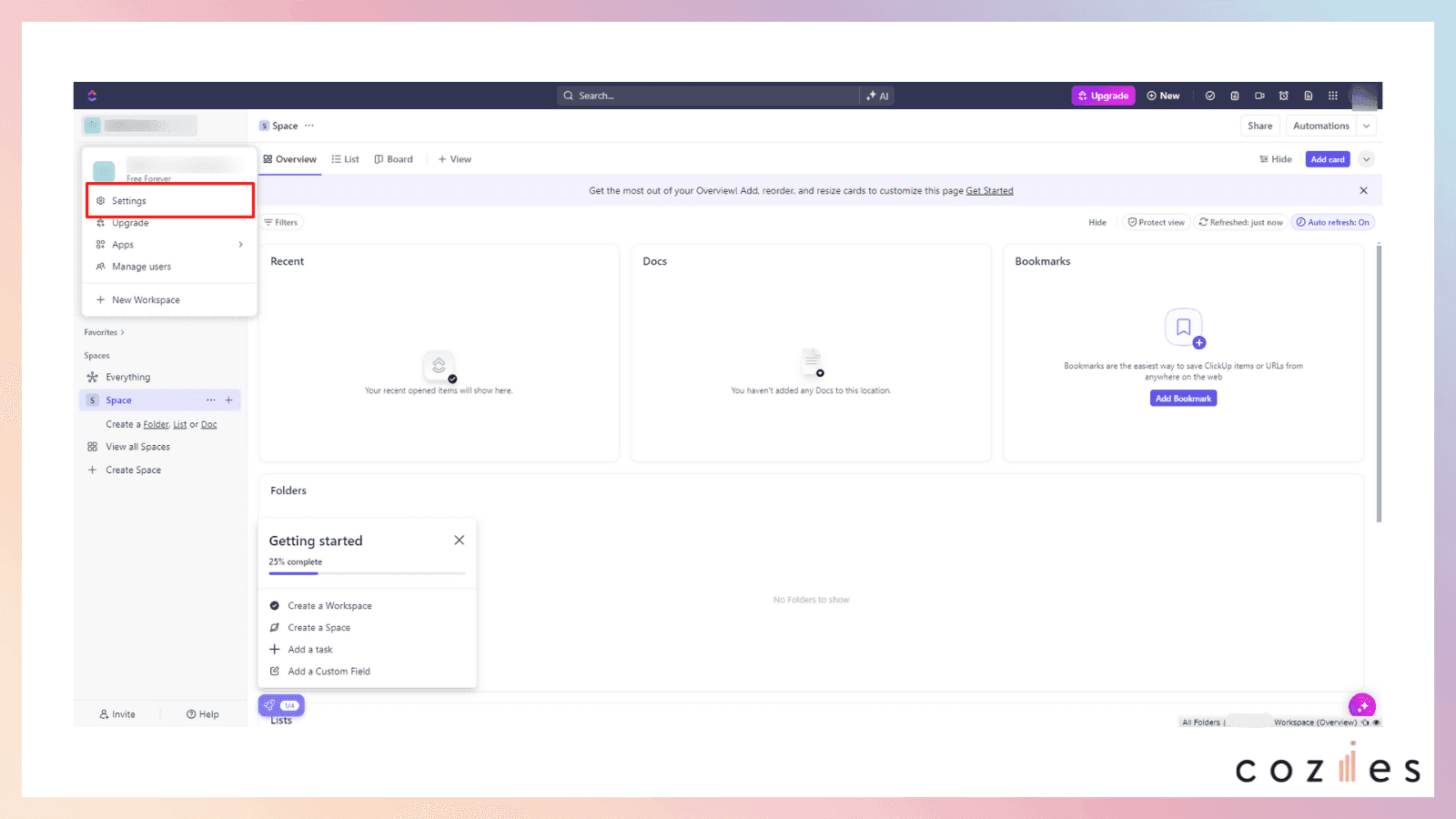1456x819 pixels.
Task: Open My Tasks checkmark icon in top bar
Action: click(x=1210, y=96)
